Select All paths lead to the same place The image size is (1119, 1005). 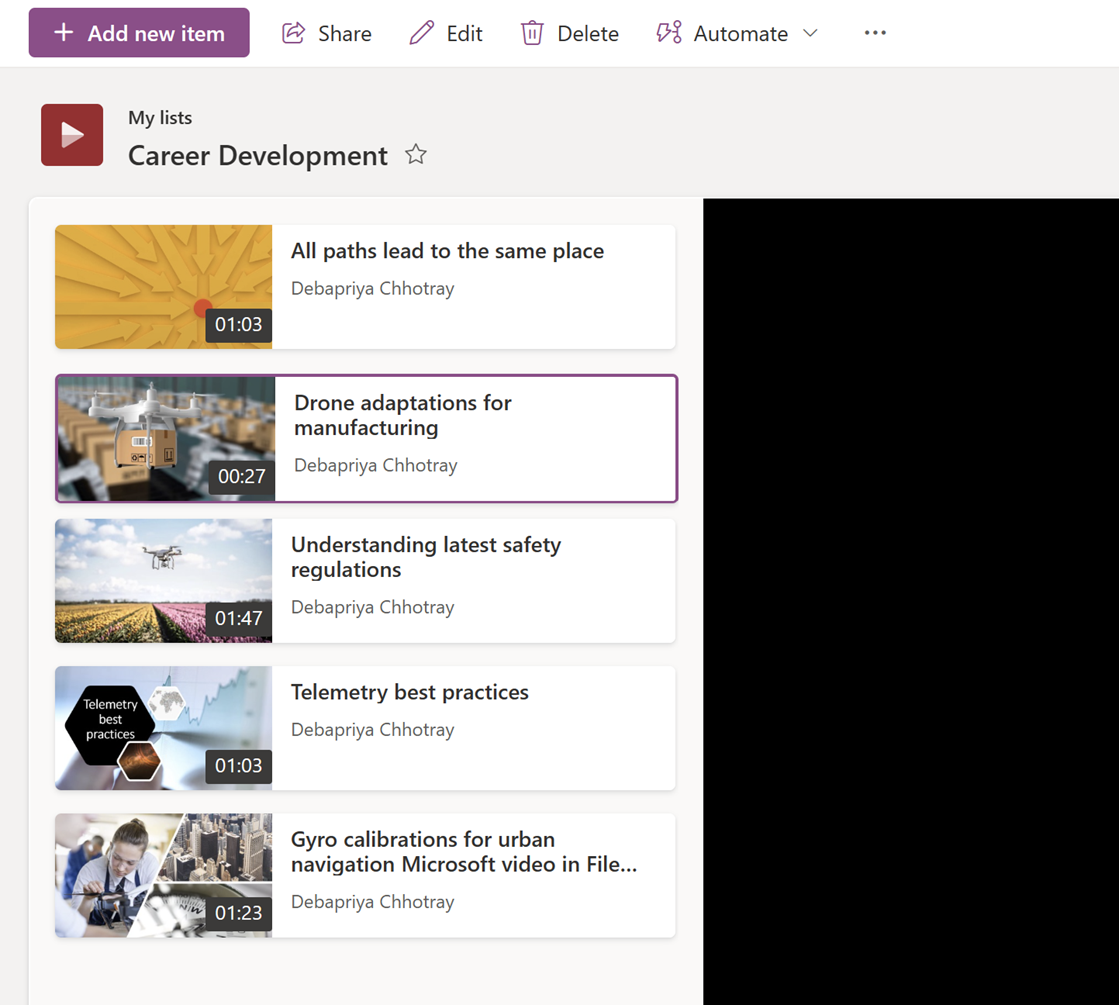pyautogui.click(x=447, y=251)
